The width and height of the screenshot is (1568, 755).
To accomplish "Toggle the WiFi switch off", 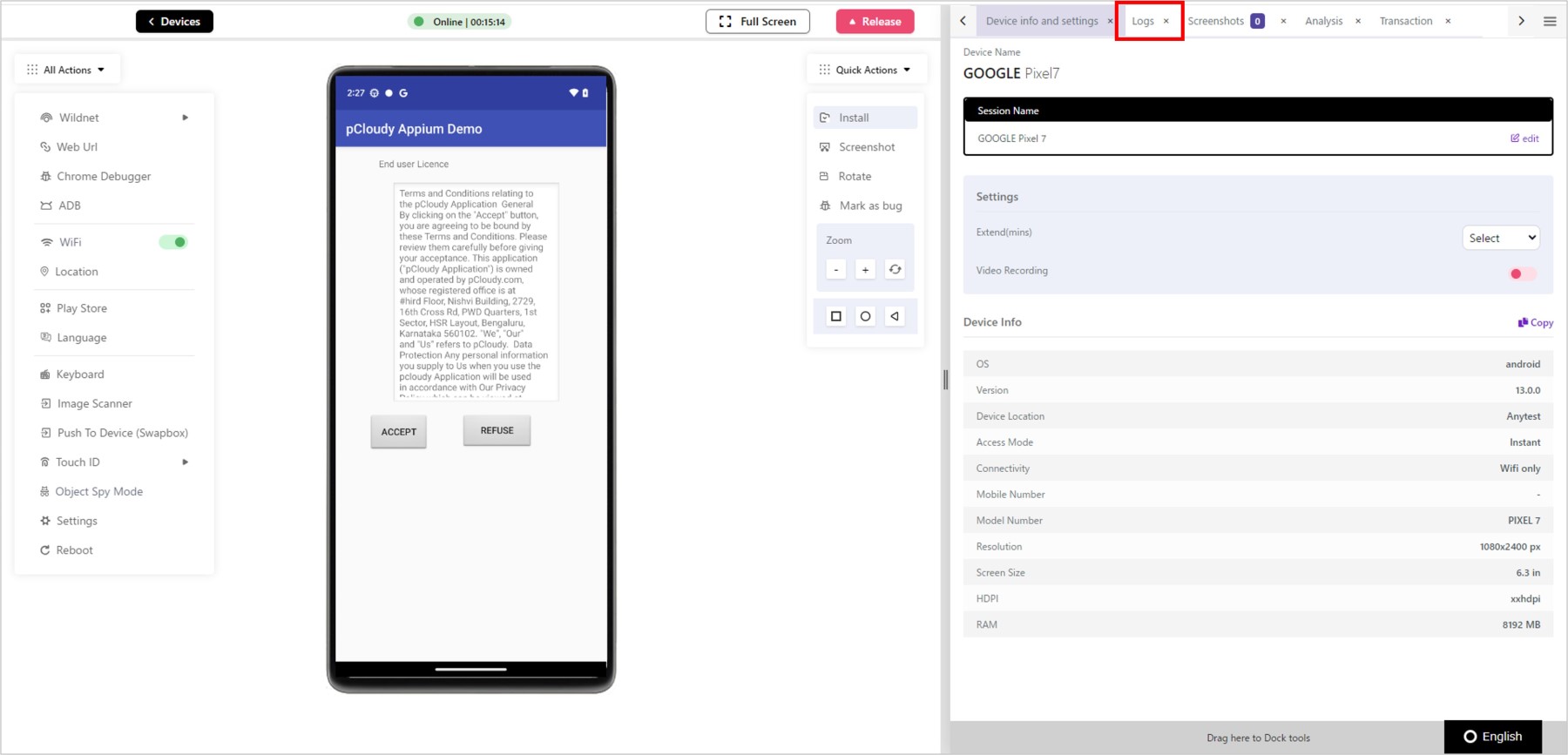I will click(x=173, y=242).
